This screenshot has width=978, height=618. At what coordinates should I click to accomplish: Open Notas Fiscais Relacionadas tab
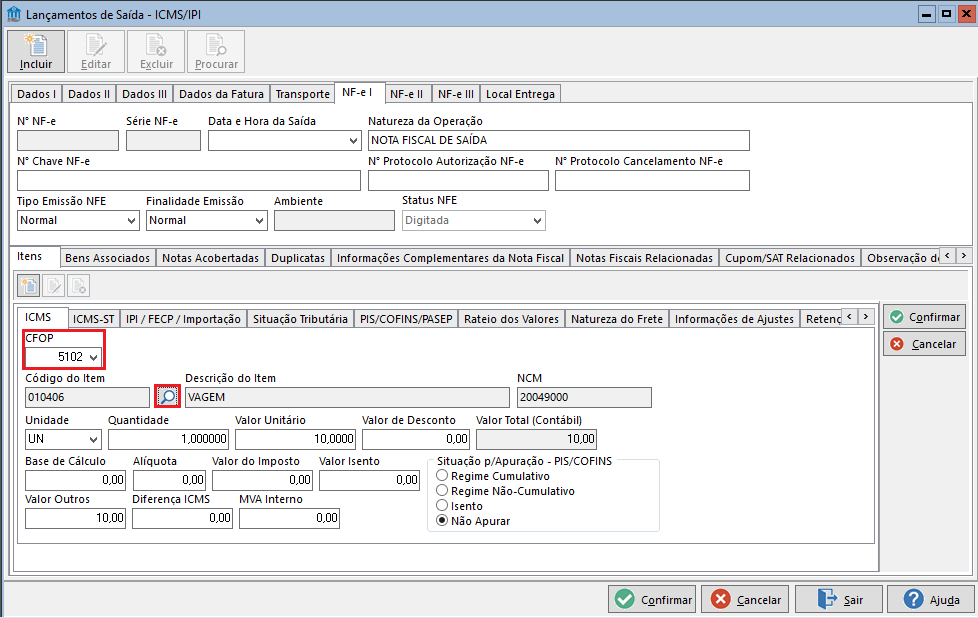(644, 258)
